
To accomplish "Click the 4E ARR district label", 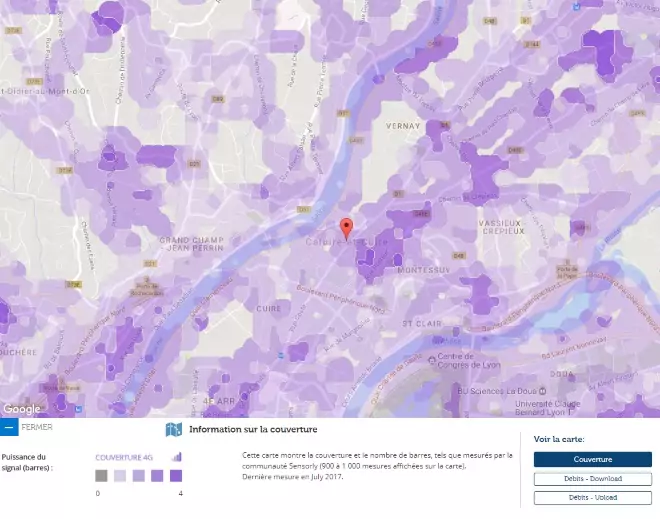I will tap(219, 401).
